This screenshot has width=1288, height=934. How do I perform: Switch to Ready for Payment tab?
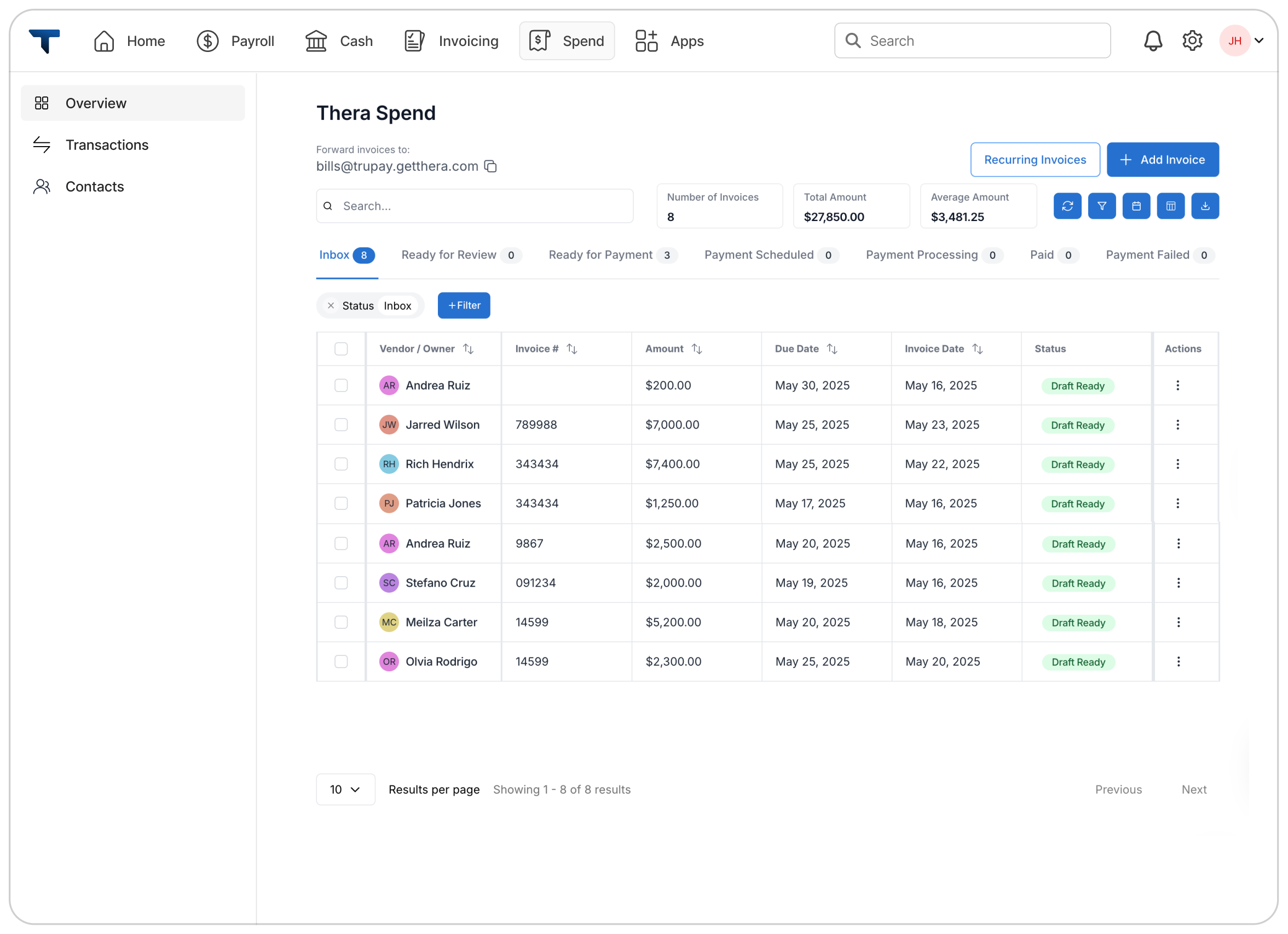[x=613, y=255]
